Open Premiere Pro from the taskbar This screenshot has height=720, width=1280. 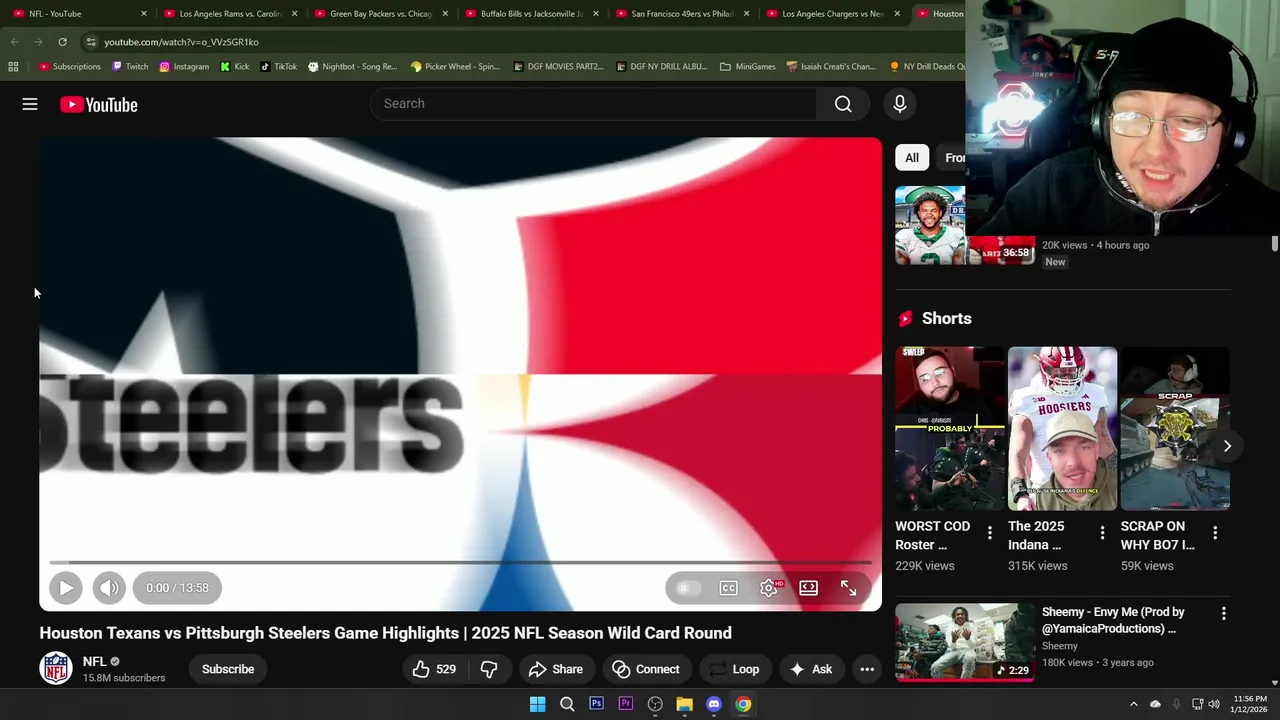625,704
